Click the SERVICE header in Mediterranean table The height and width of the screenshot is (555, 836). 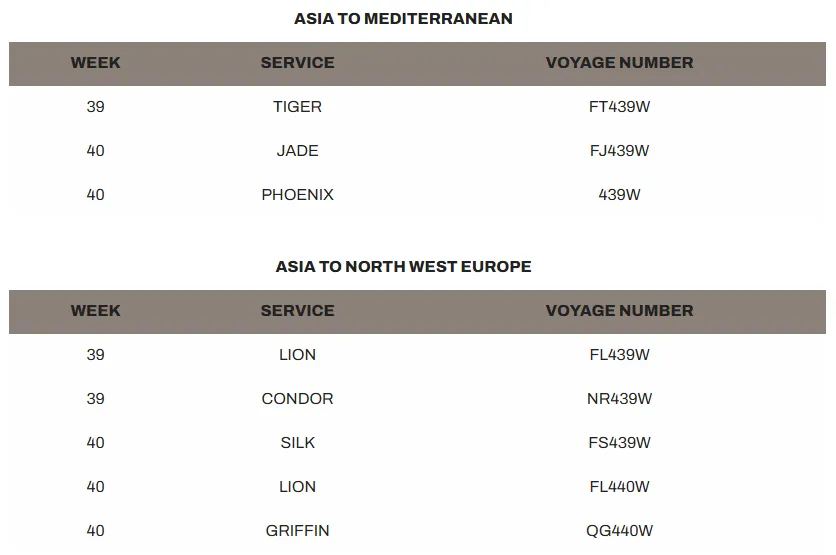[x=298, y=63]
